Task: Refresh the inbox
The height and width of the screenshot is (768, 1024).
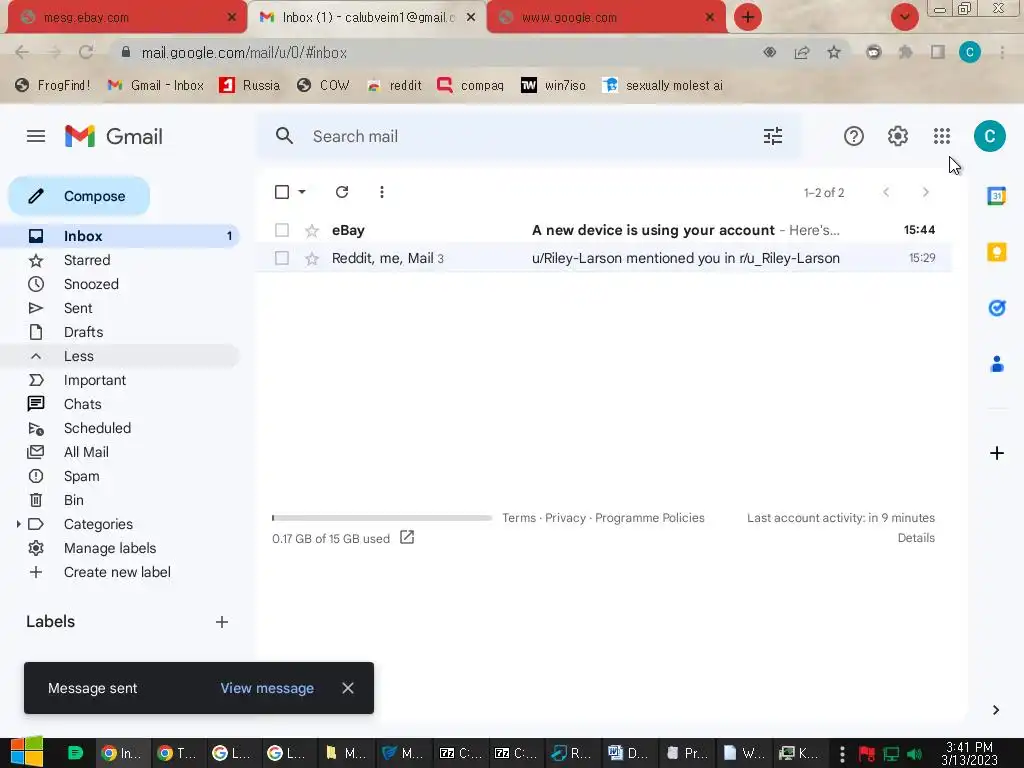Action: click(342, 192)
